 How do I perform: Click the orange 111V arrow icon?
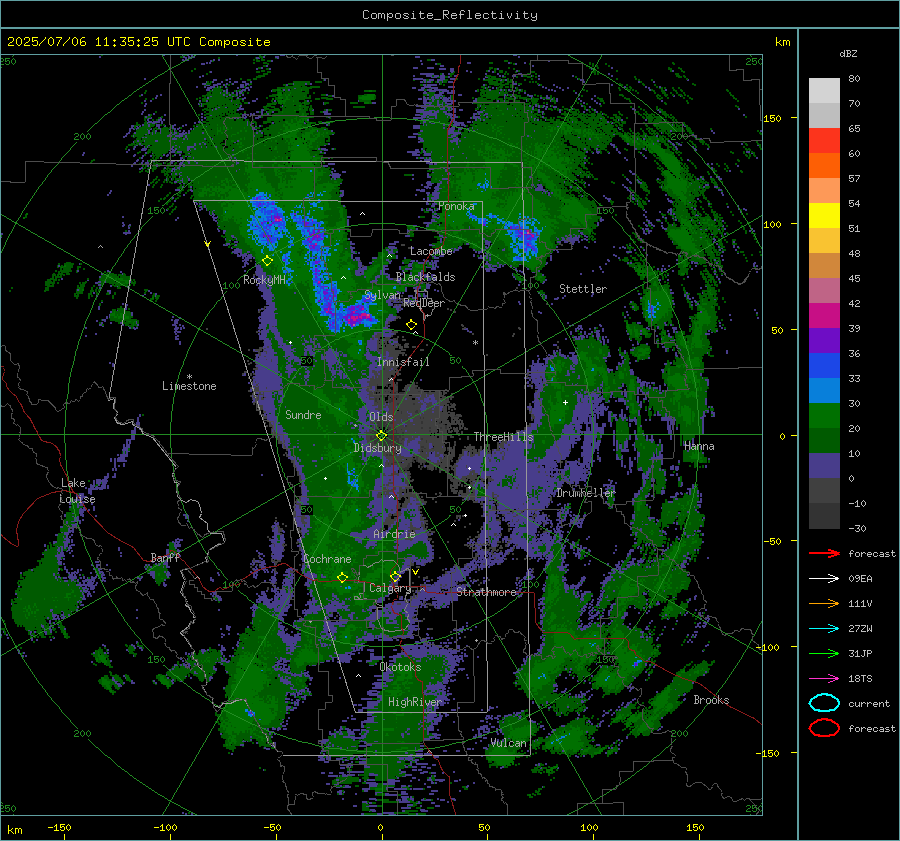tap(824, 603)
